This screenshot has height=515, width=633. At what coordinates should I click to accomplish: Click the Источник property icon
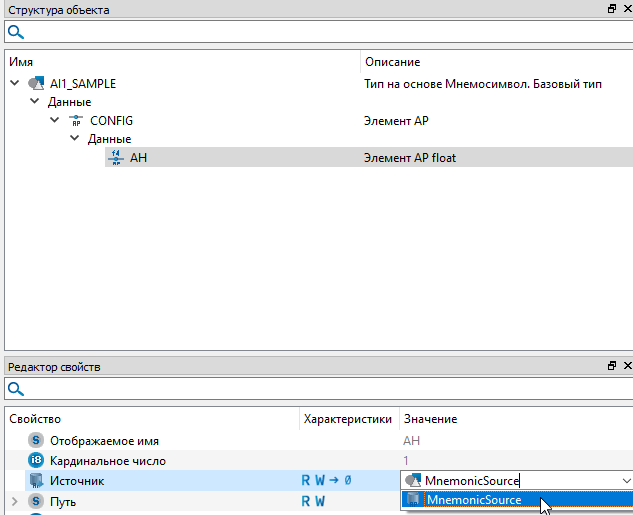(37, 481)
